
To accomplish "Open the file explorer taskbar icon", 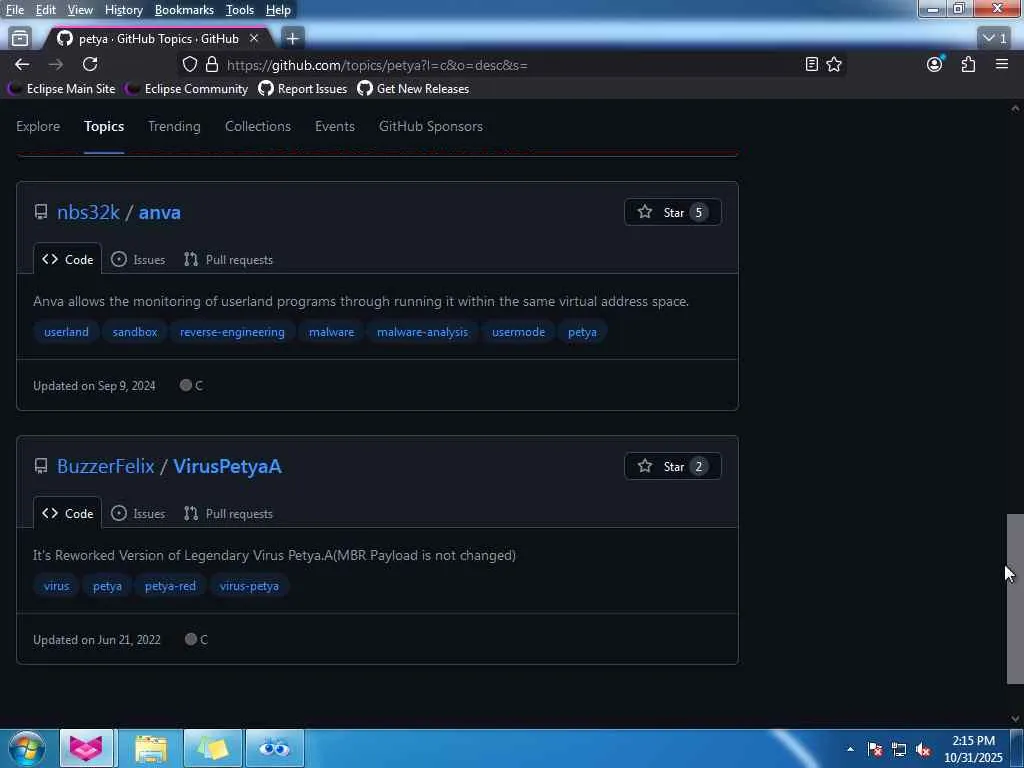I will 152,748.
